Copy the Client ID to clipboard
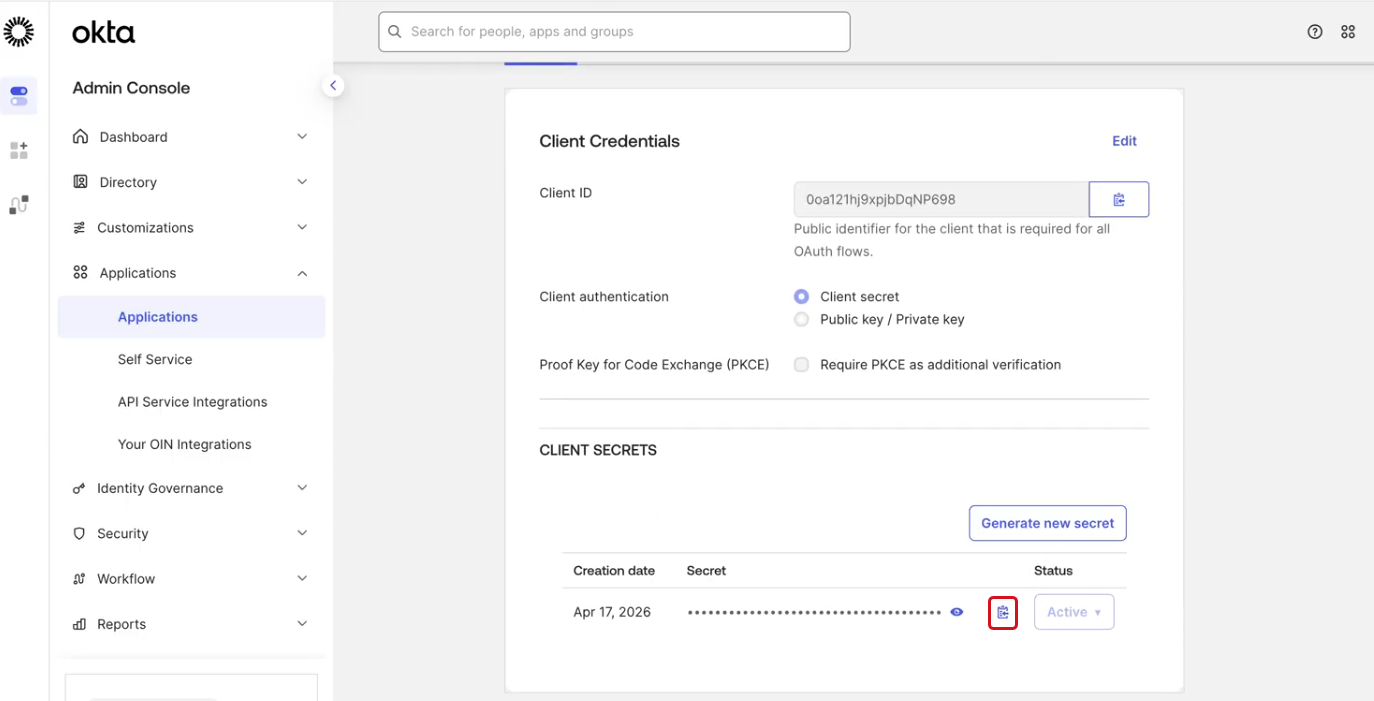 click(x=1119, y=199)
